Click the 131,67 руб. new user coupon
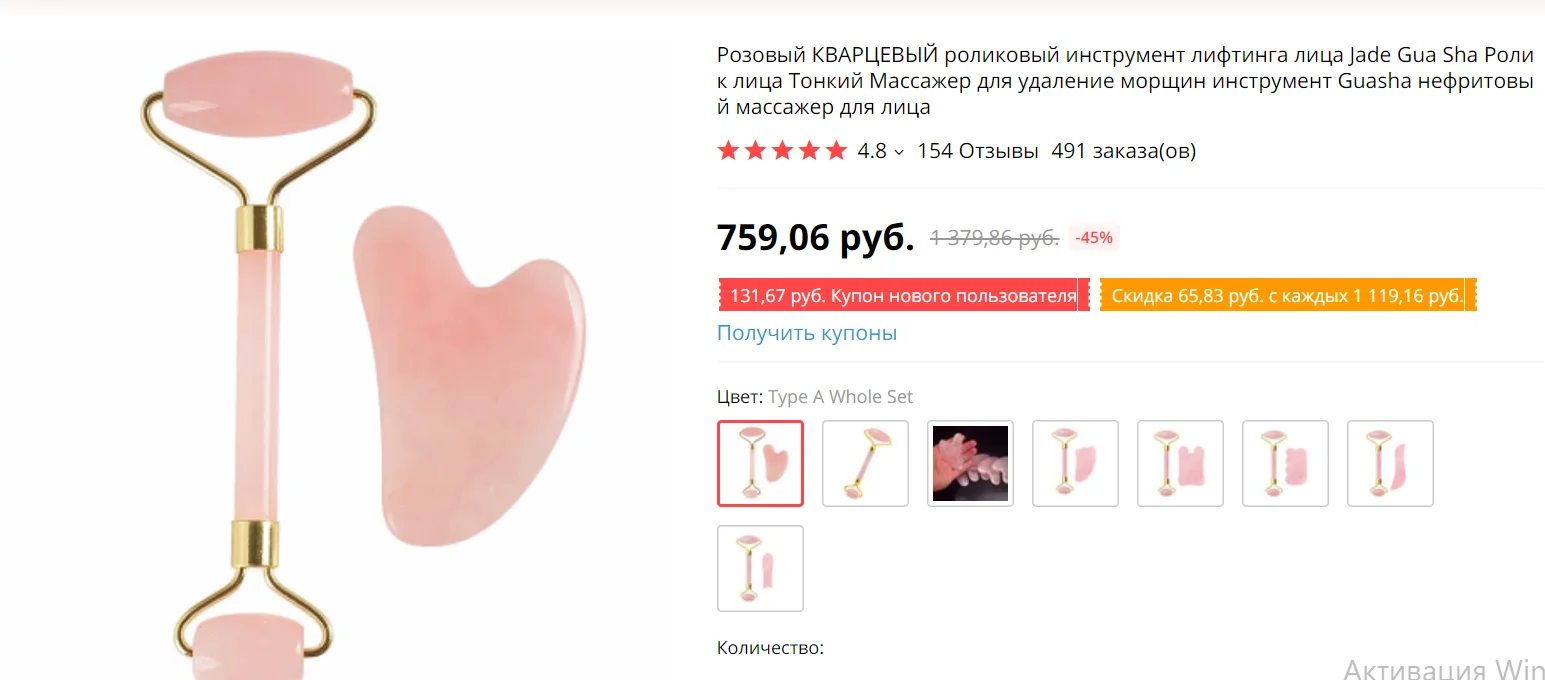Screen dimensions: 1545x680 (x=904, y=295)
